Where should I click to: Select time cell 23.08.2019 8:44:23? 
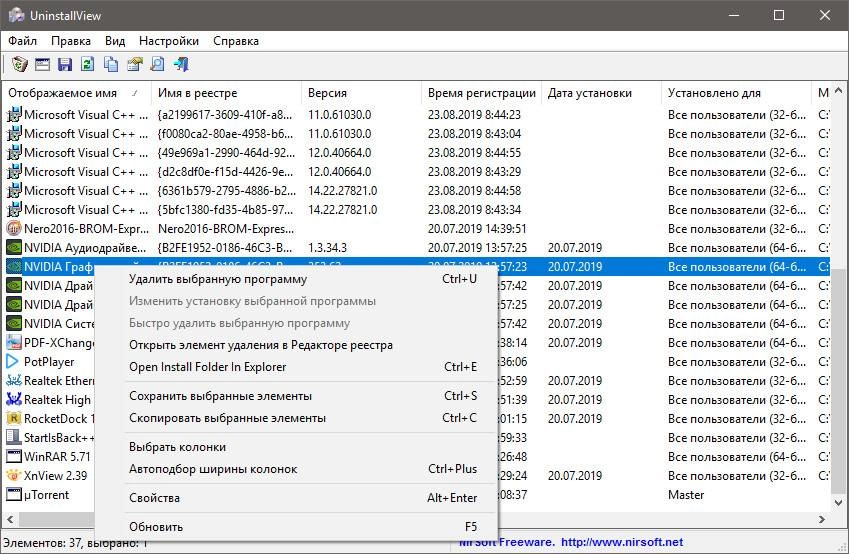click(474, 115)
